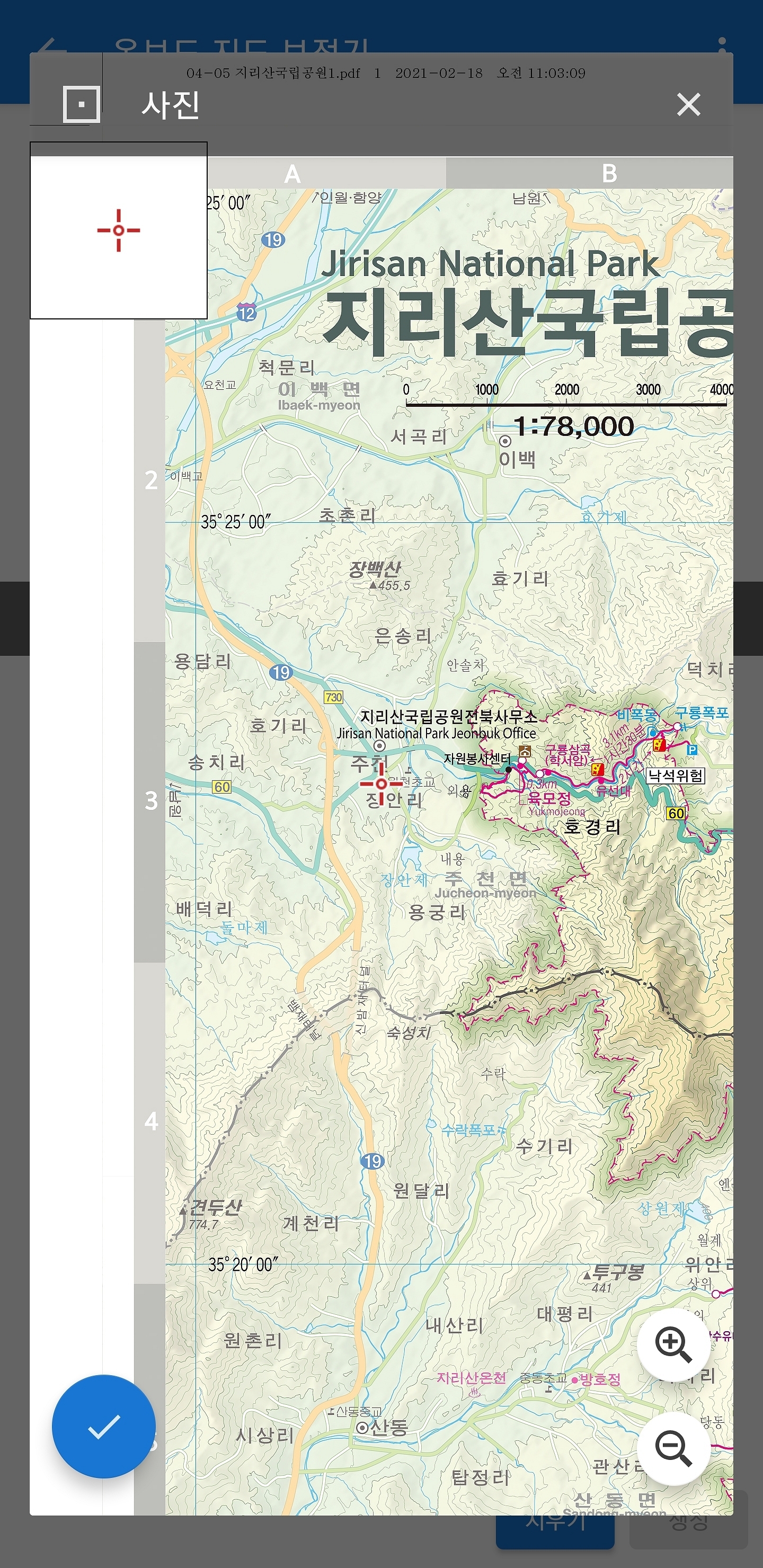Tap the 은송리 village label

pos(403,636)
